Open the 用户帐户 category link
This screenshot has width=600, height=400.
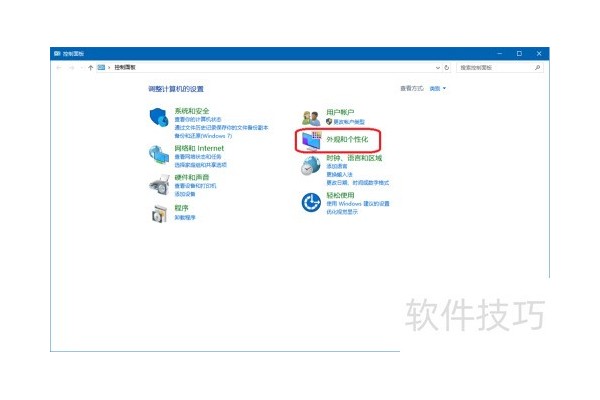(x=340, y=112)
